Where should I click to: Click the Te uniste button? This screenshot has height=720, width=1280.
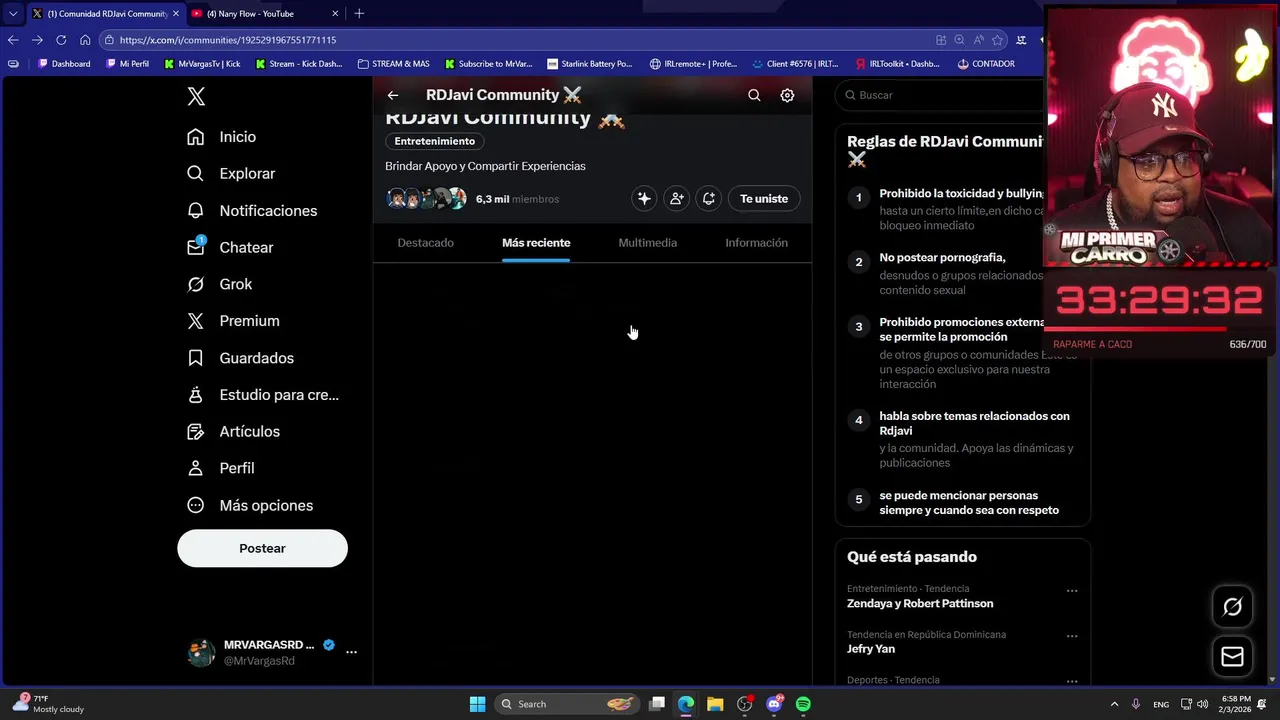coord(764,199)
